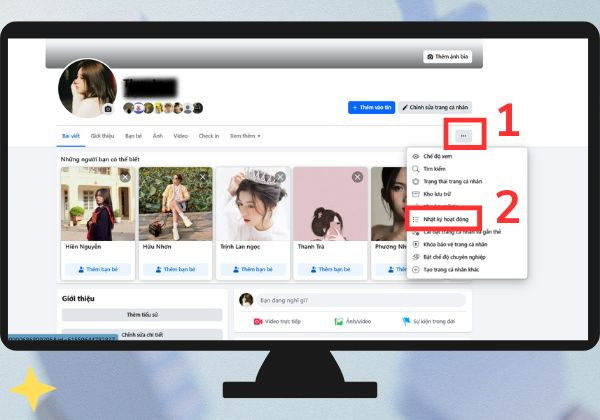Open Hữu Nhơn's profile photo
The width and height of the screenshot is (600, 420).
click(176, 204)
